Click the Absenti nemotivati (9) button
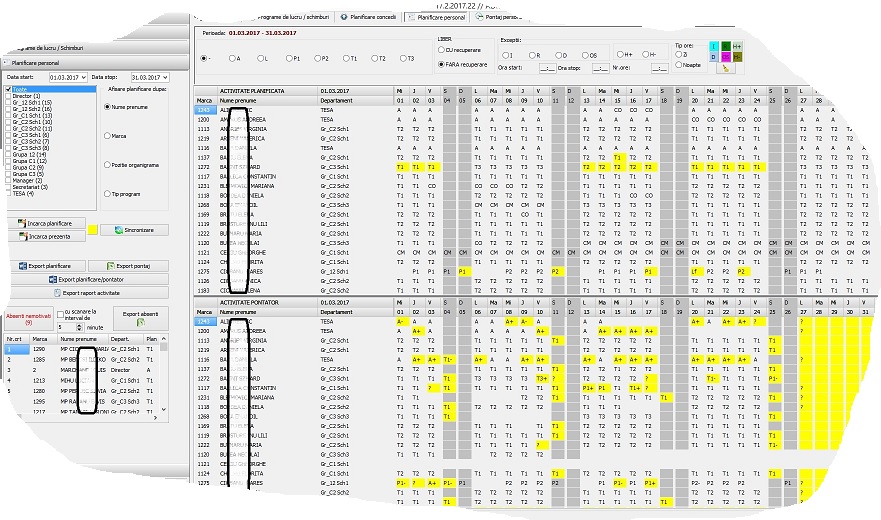 29,319
